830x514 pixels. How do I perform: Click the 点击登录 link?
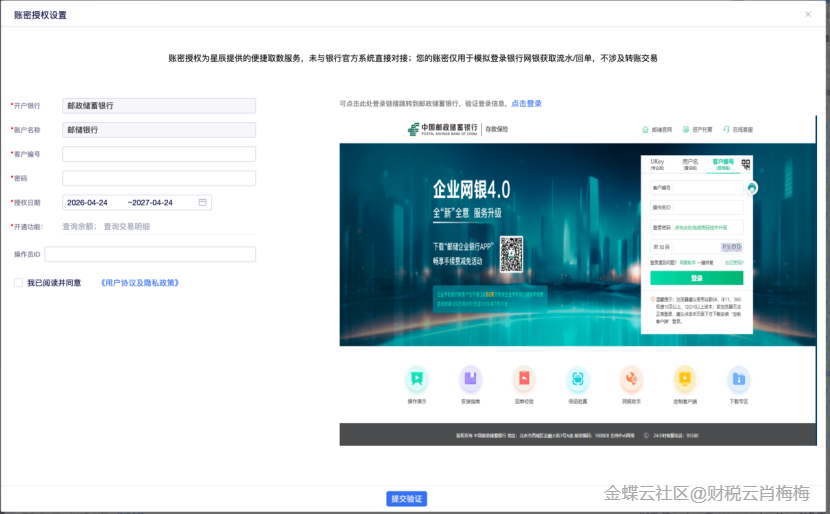tap(526, 103)
